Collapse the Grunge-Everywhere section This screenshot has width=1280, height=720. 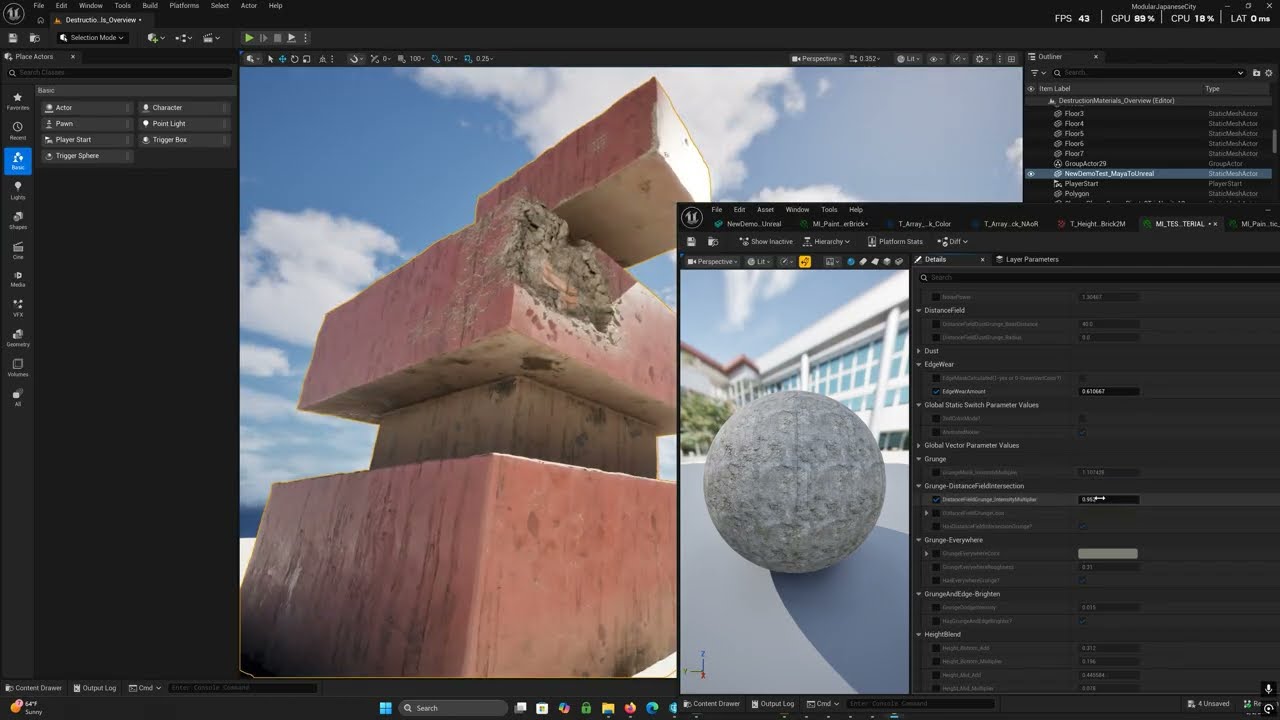point(919,540)
